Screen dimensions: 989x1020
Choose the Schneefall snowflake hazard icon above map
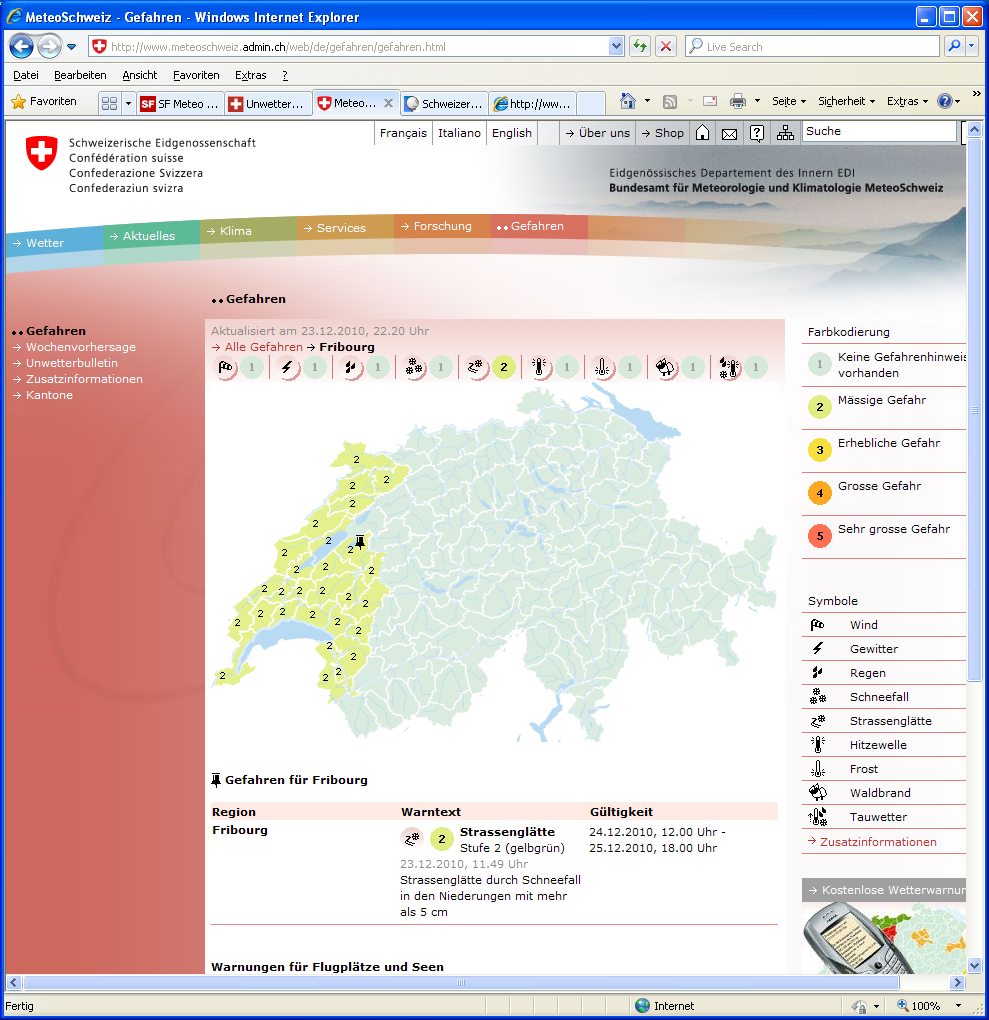[414, 368]
